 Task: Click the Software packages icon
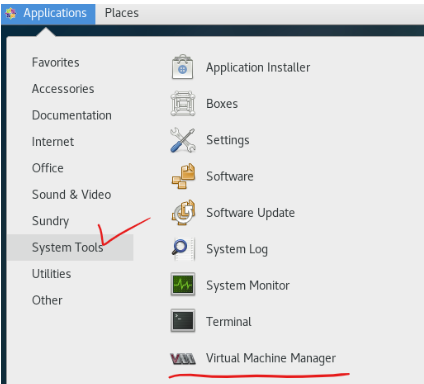coord(183,176)
